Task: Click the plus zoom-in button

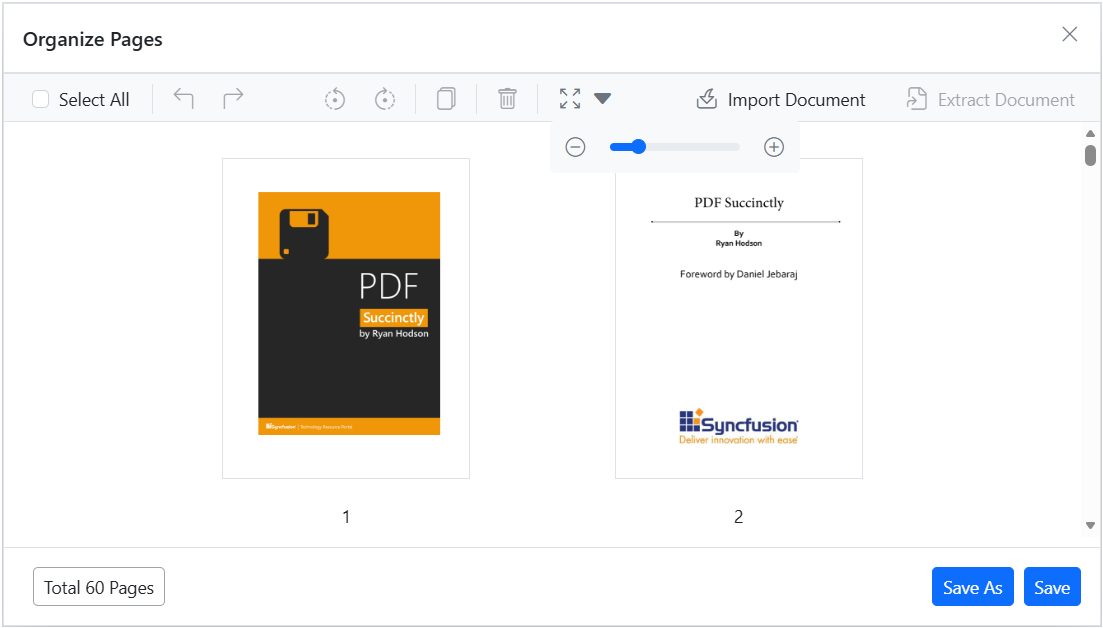Action: 774,147
